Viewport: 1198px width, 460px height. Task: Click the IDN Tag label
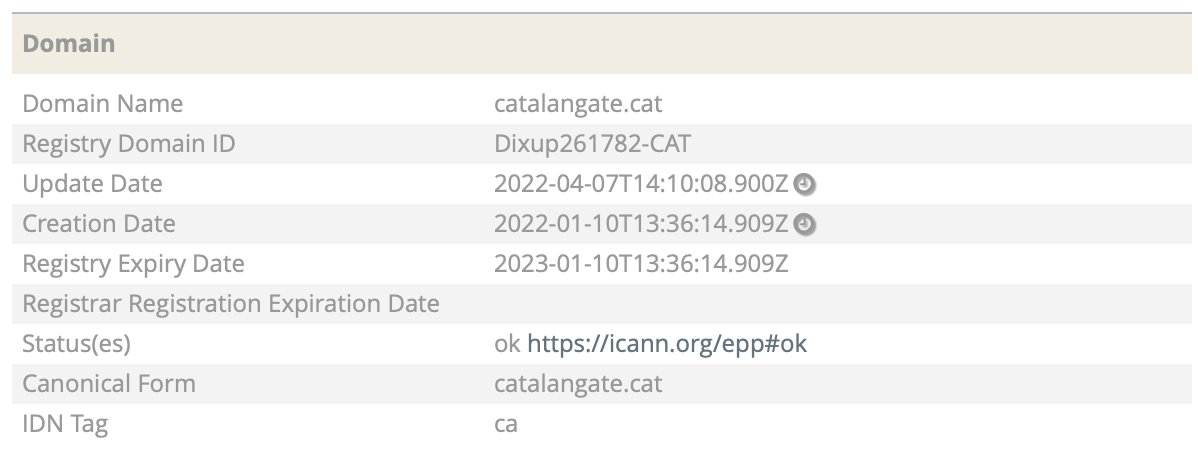[x=65, y=423]
